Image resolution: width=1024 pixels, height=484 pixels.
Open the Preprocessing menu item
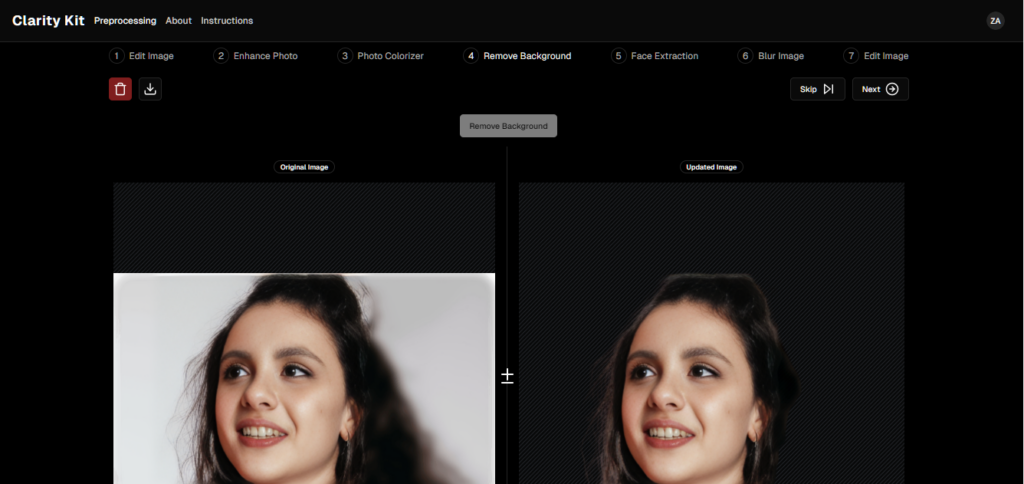[x=125, y=20]
